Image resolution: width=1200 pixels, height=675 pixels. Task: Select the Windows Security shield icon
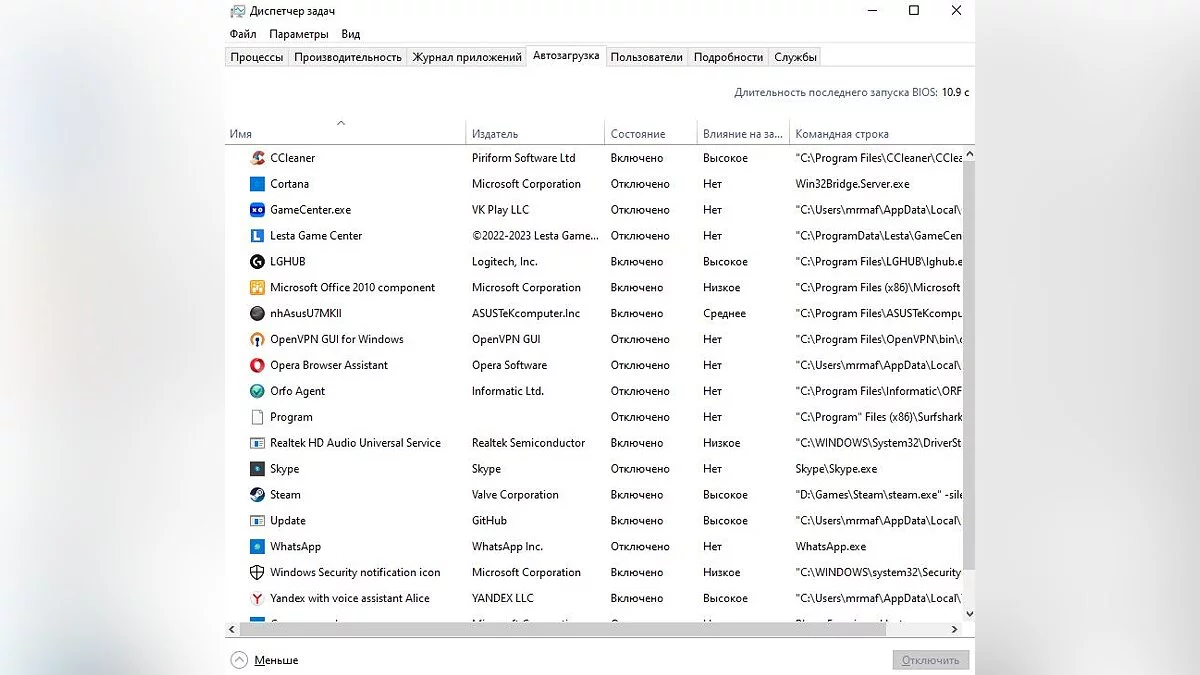point(257,573)
